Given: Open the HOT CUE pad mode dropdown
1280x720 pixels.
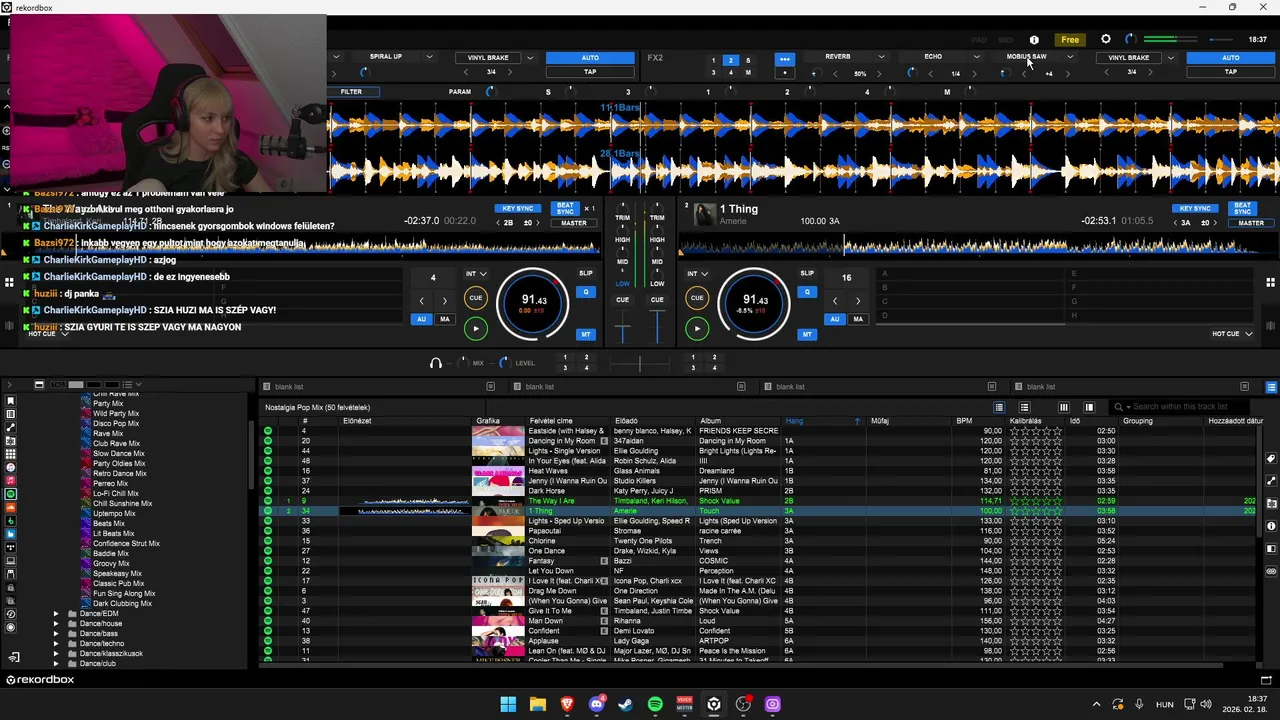Looking at the screenshot, I should (x=1232, y=334).
